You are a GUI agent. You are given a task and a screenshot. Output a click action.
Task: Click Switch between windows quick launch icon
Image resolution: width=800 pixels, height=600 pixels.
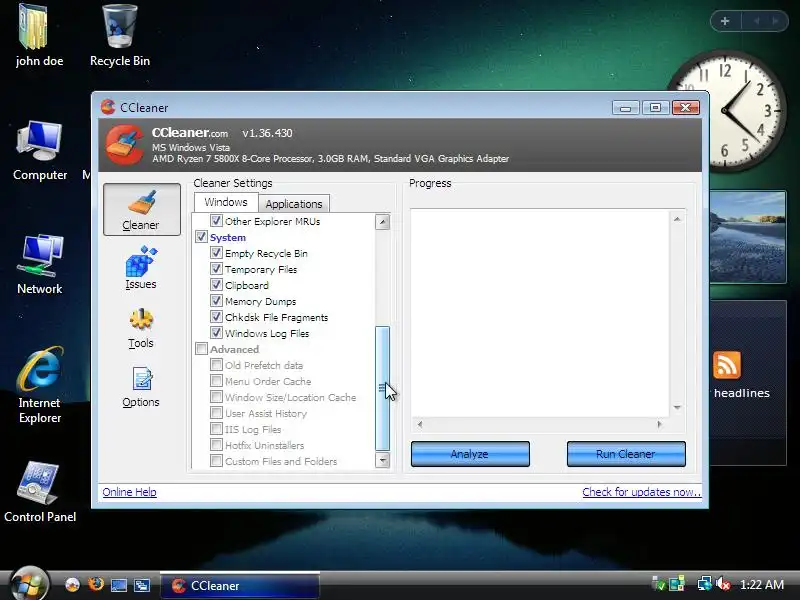tap(141, 585)
